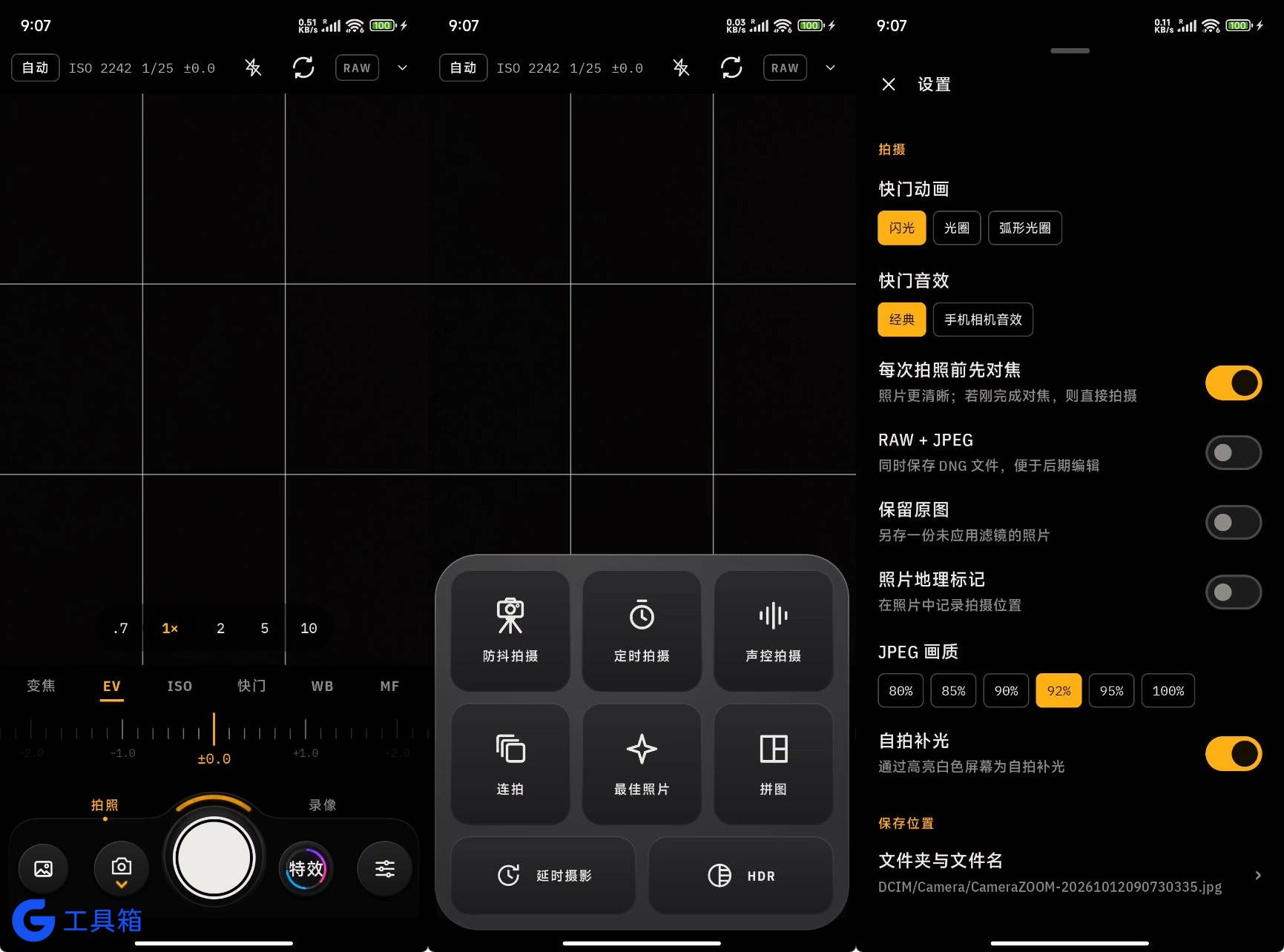The height and width of the screenshot is (952, 1284).
Task: Switch camera with middle screen rotate icon
Action: click(x=731, y=68)
